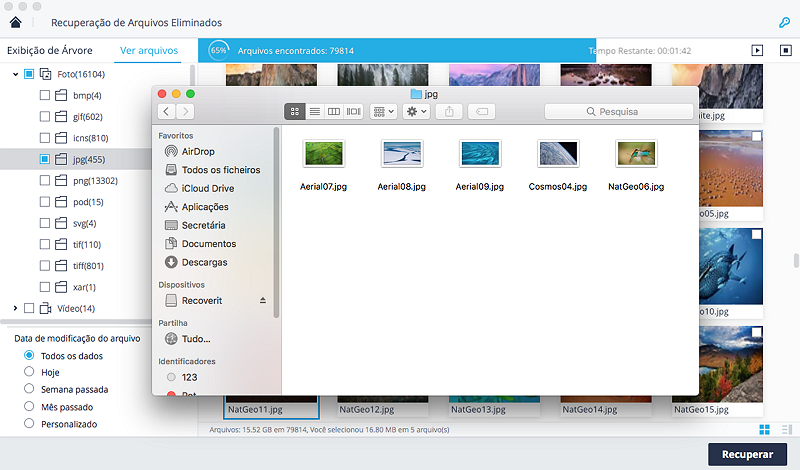Image resolution: width=800 pixels, height=470 pixels.
Task: Switch to detail list view in Recoverit
Action: [786, 430]
